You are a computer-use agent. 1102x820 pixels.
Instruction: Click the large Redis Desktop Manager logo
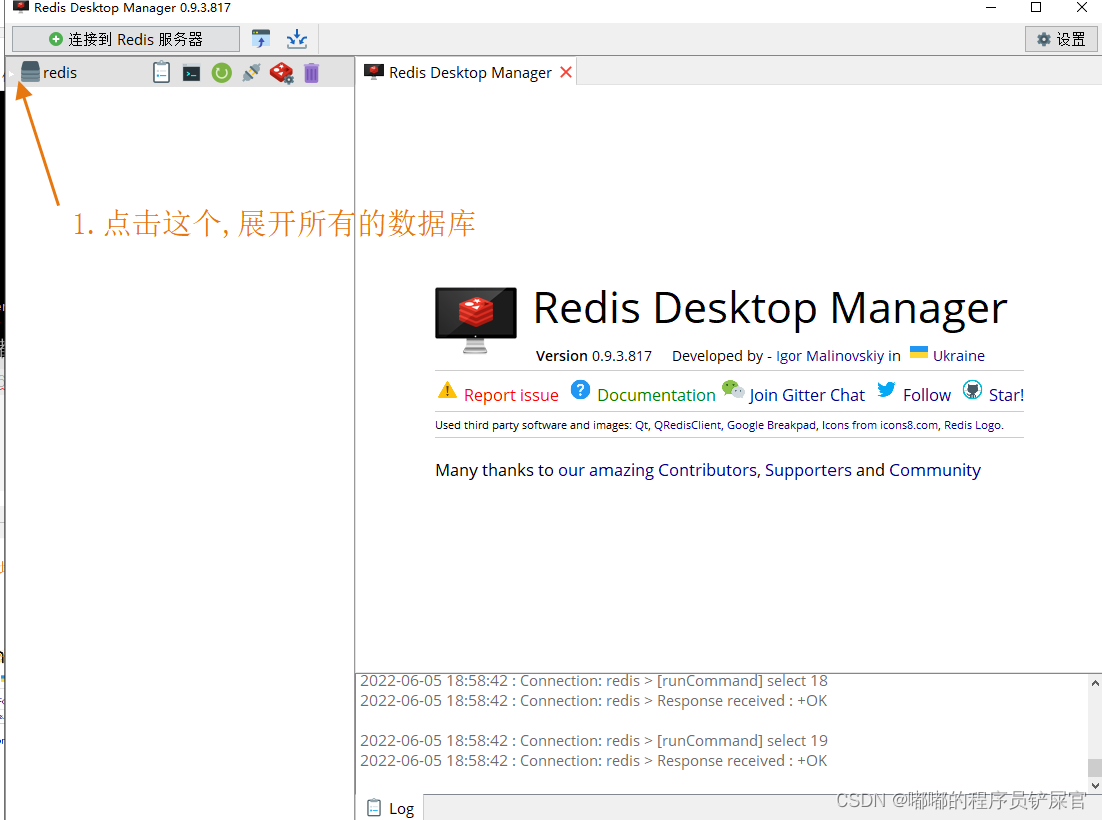476,320
